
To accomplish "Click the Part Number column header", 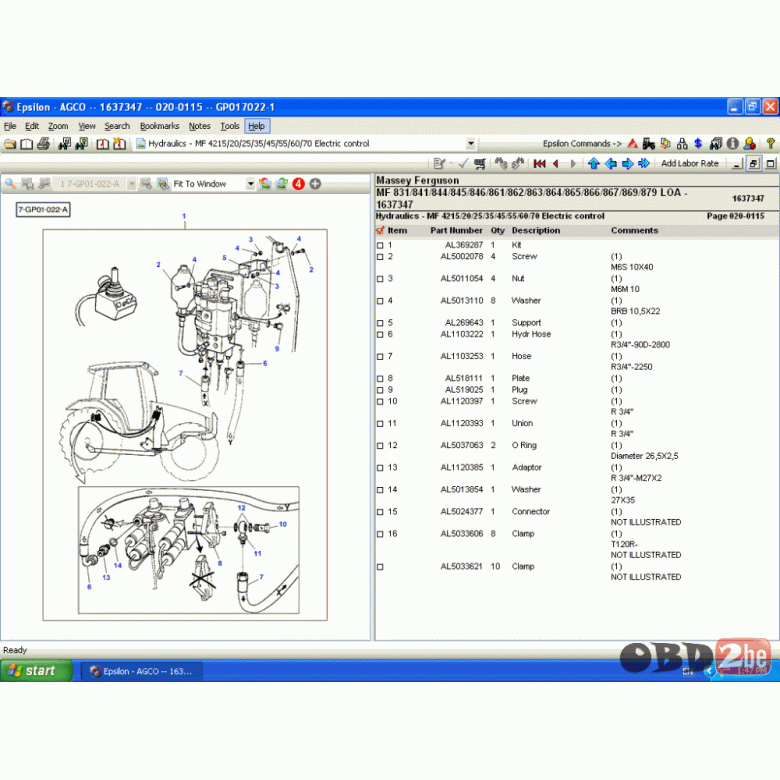I will pyautogui.click(x=456, y=230).
